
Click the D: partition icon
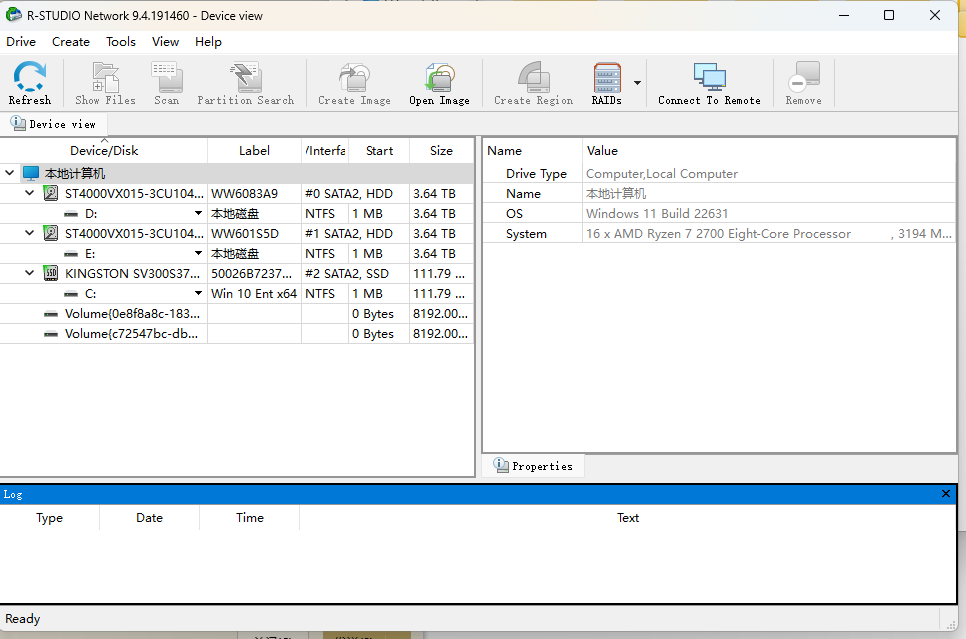coord(71,214)
